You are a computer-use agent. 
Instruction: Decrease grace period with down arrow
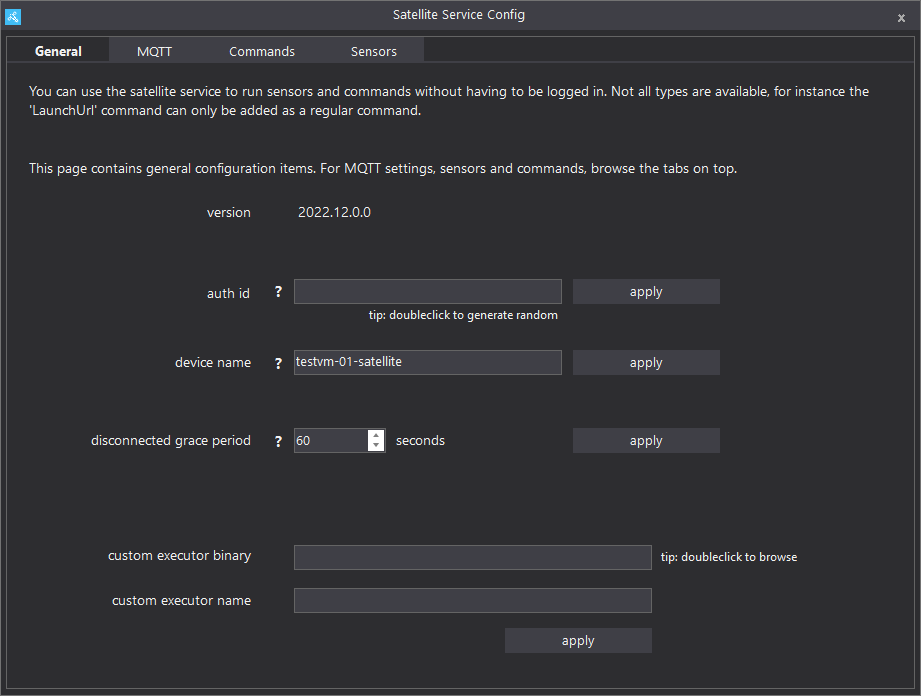coord(376,446)
